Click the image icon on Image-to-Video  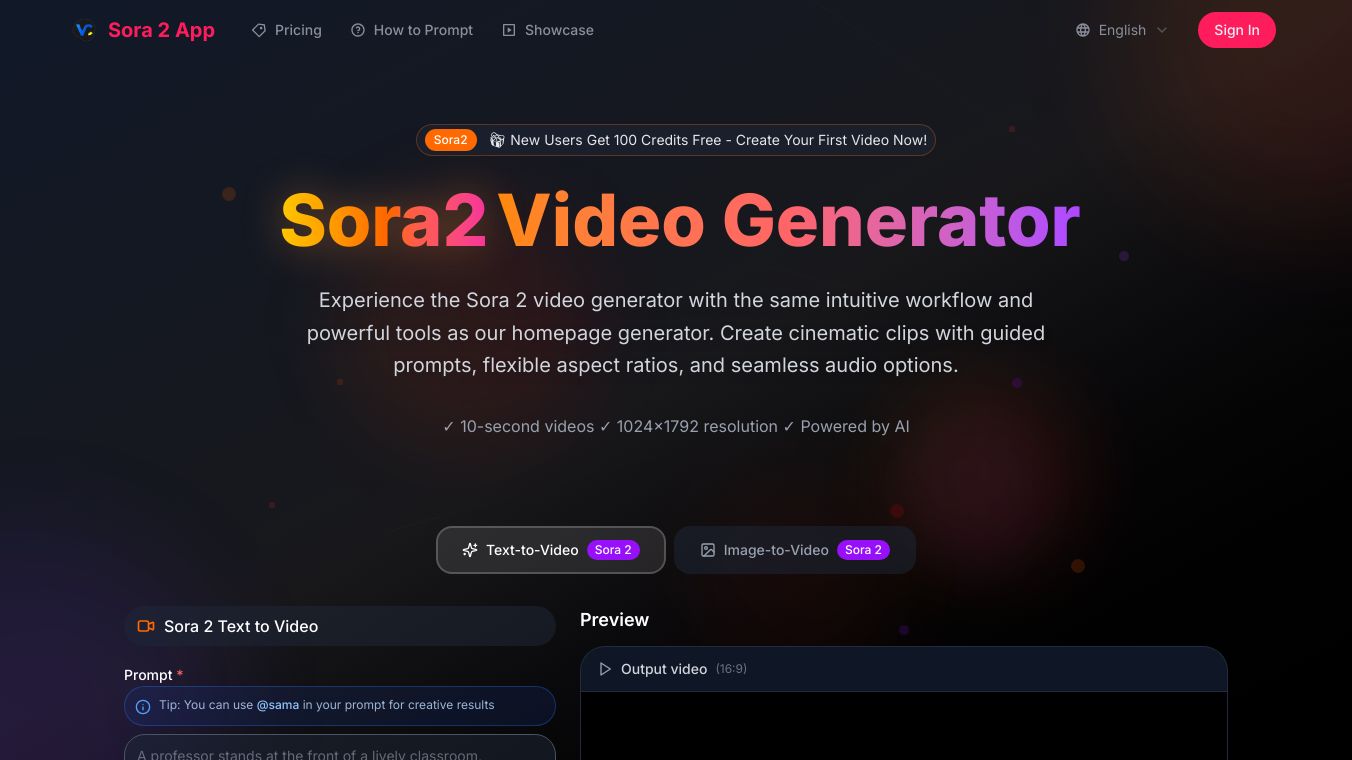(x=708, y=550)
